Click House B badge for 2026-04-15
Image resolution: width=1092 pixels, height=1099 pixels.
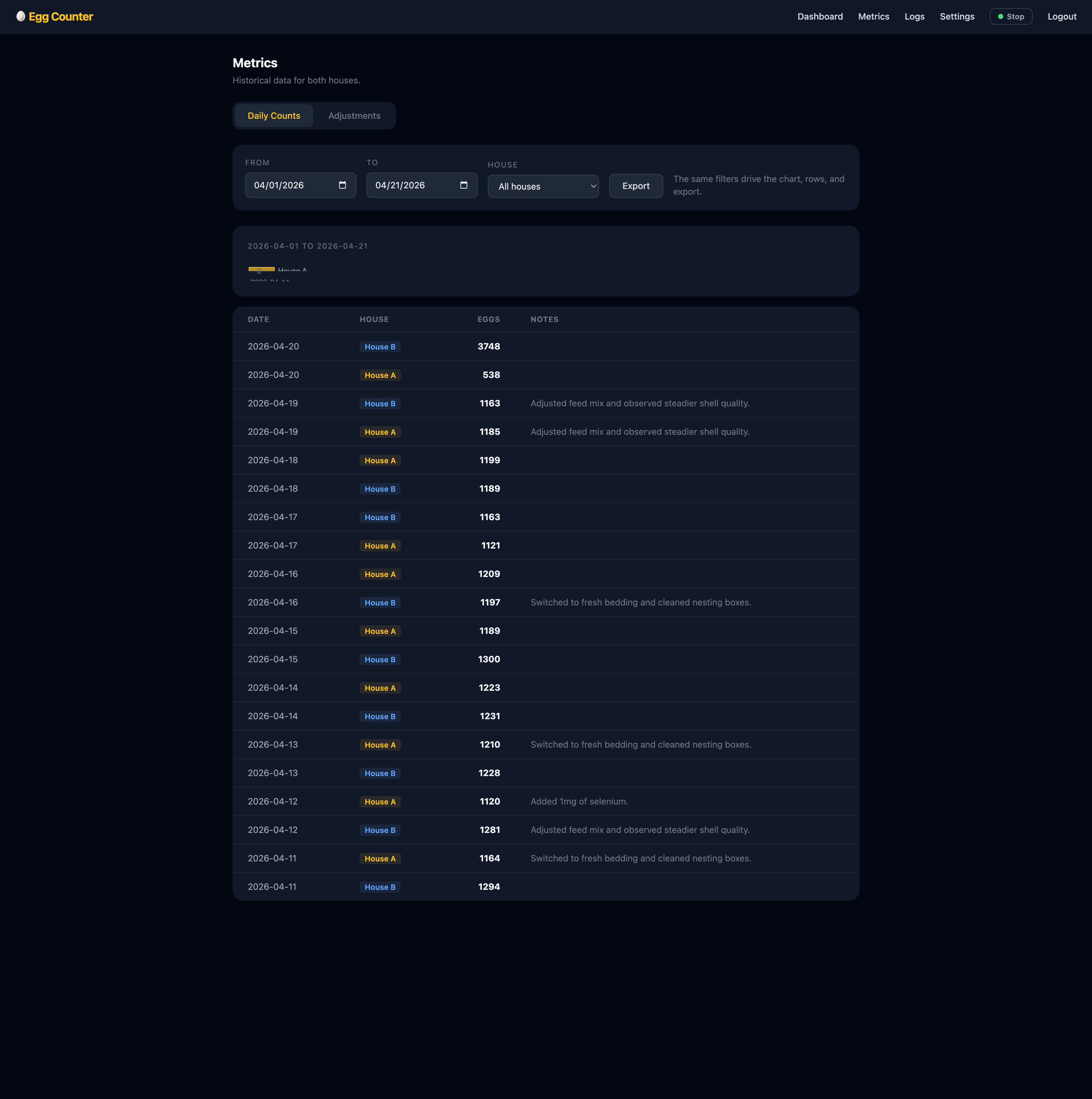(380, 660)
